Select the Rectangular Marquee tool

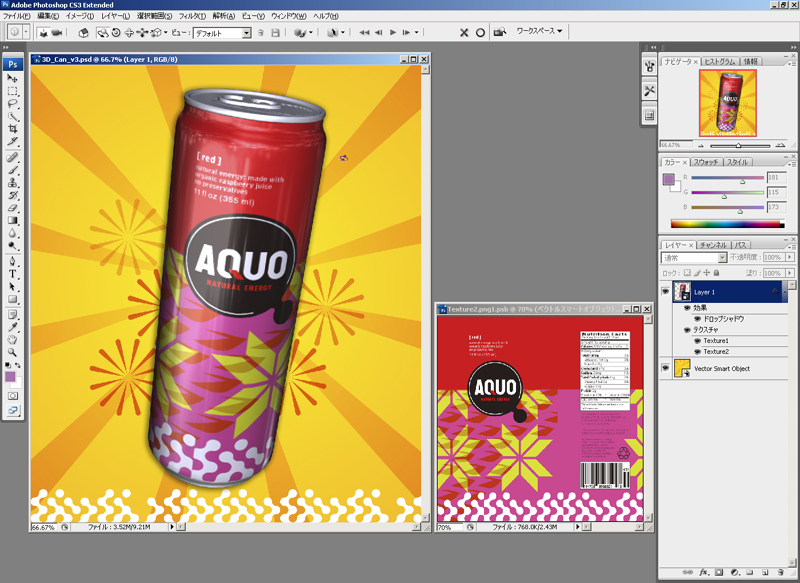13,90
